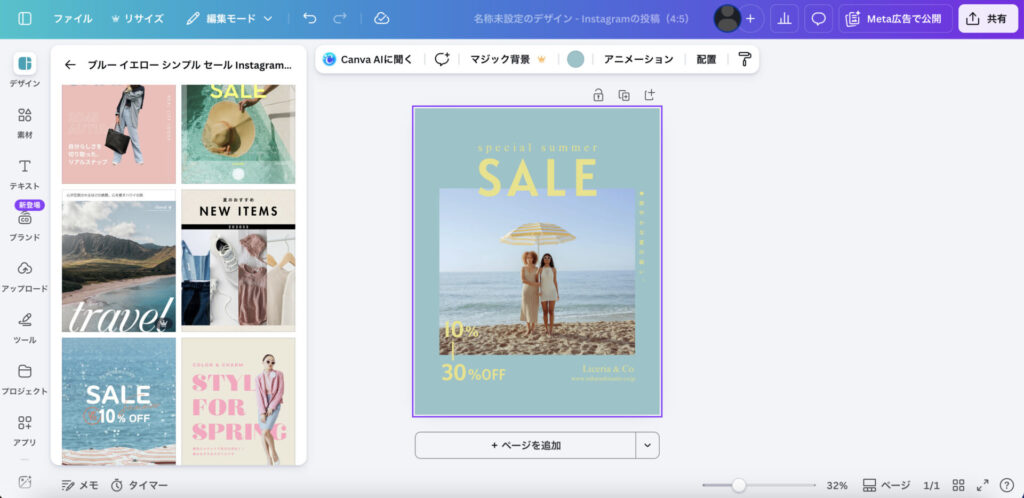Click the 共有 share button
The width and height of the screenshot is (1024, 498).
[x=987, y=18]
